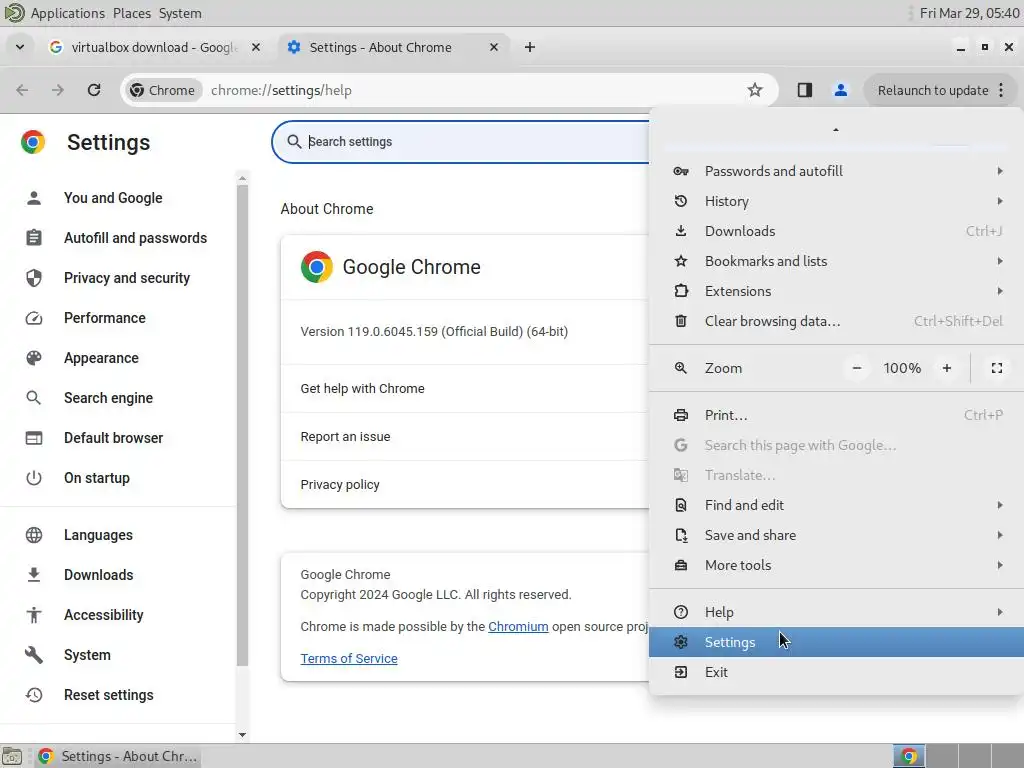This screenshot has height=768, width=1024.
Task: Open Downloads from the Chrome menu
Action: coord(837,231)
